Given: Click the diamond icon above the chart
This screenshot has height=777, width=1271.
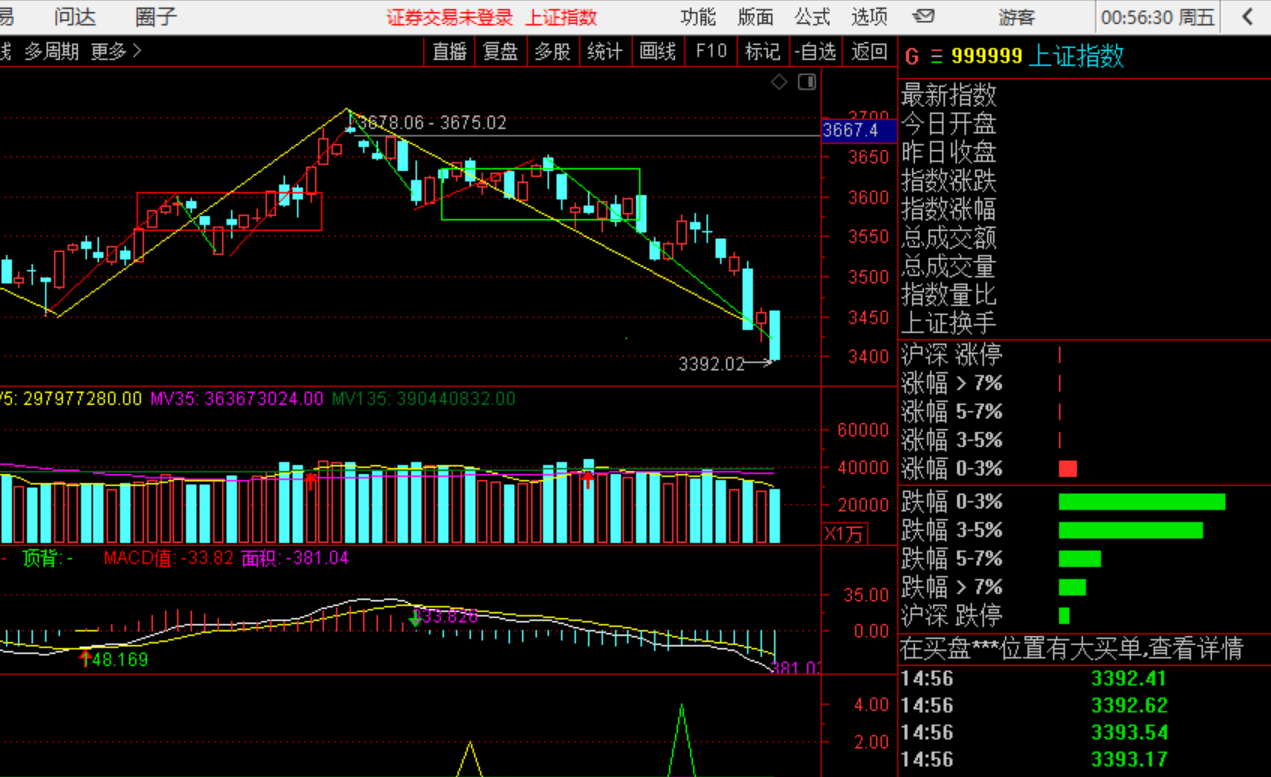Looking at the screenshot, I should click(779, 82).
